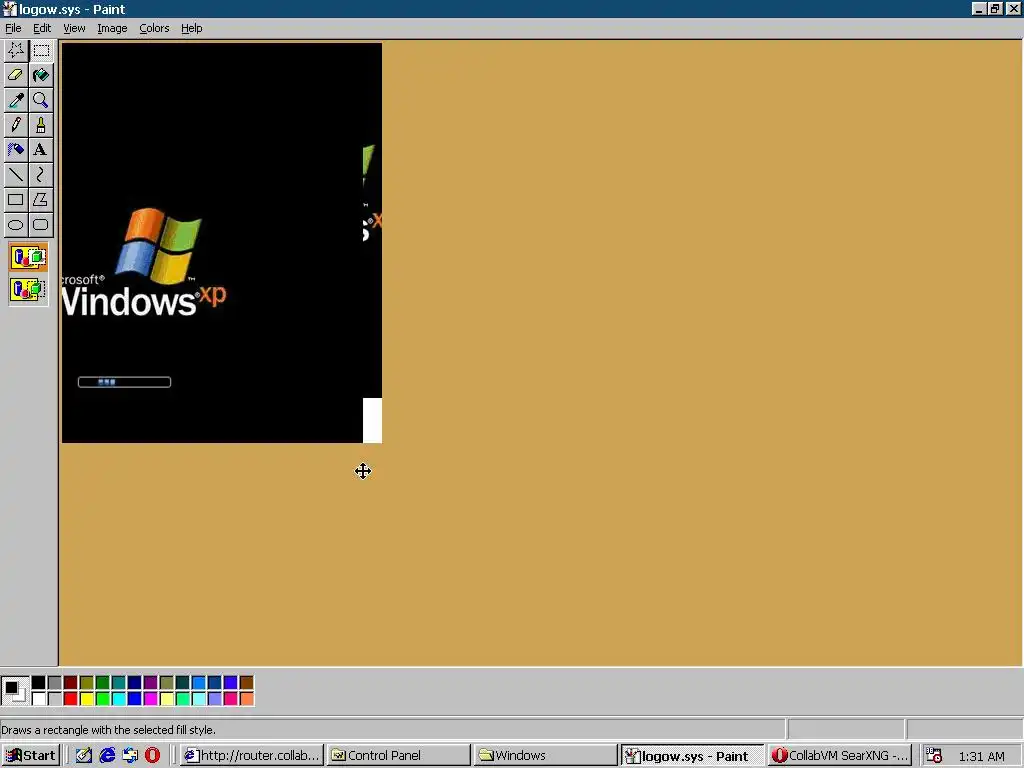Choose the light gray palette swatch
The width and height of the screenshot is (1024, 768).
tap(55, 699)
